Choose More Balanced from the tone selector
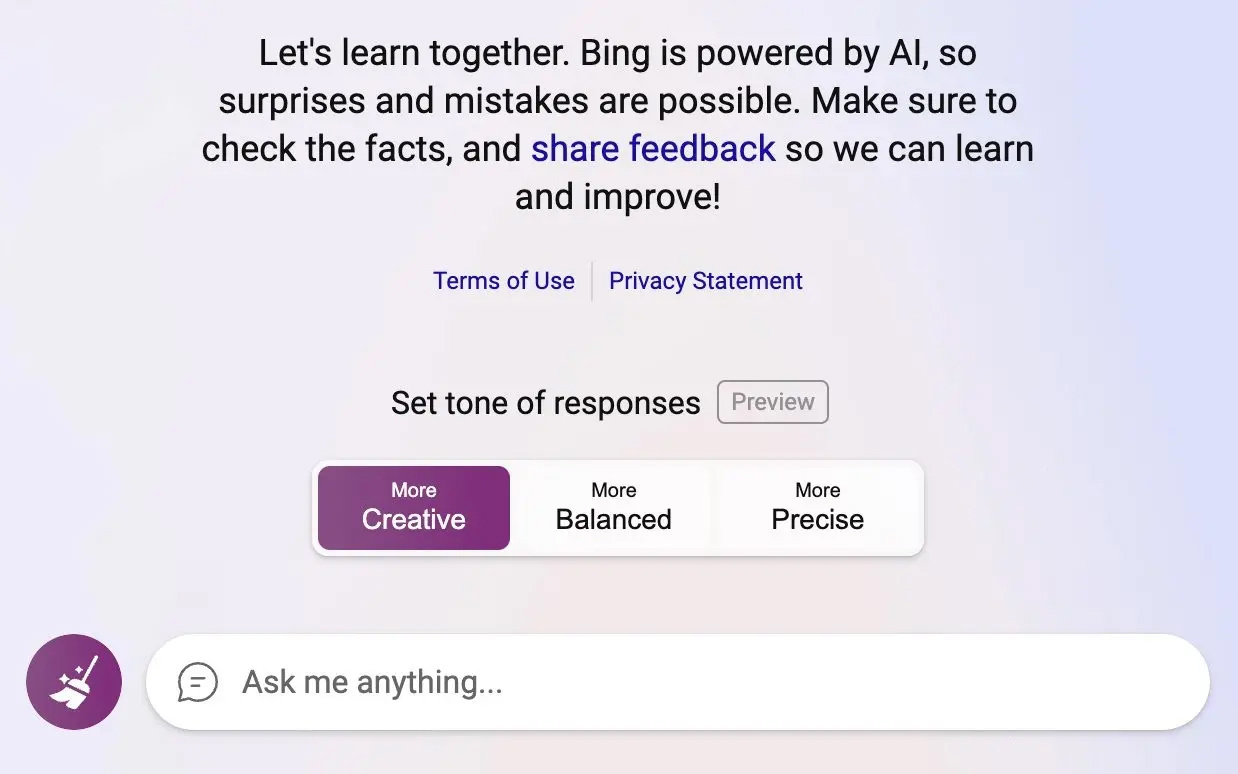 coord(613,507)
